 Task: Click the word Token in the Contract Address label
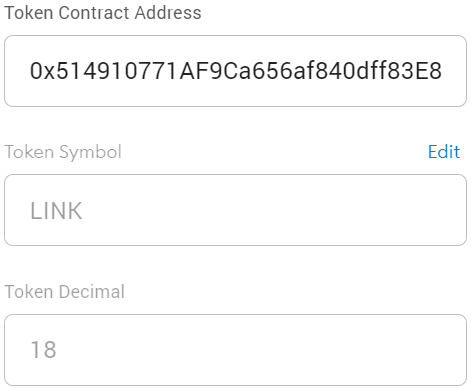(29, 13)
